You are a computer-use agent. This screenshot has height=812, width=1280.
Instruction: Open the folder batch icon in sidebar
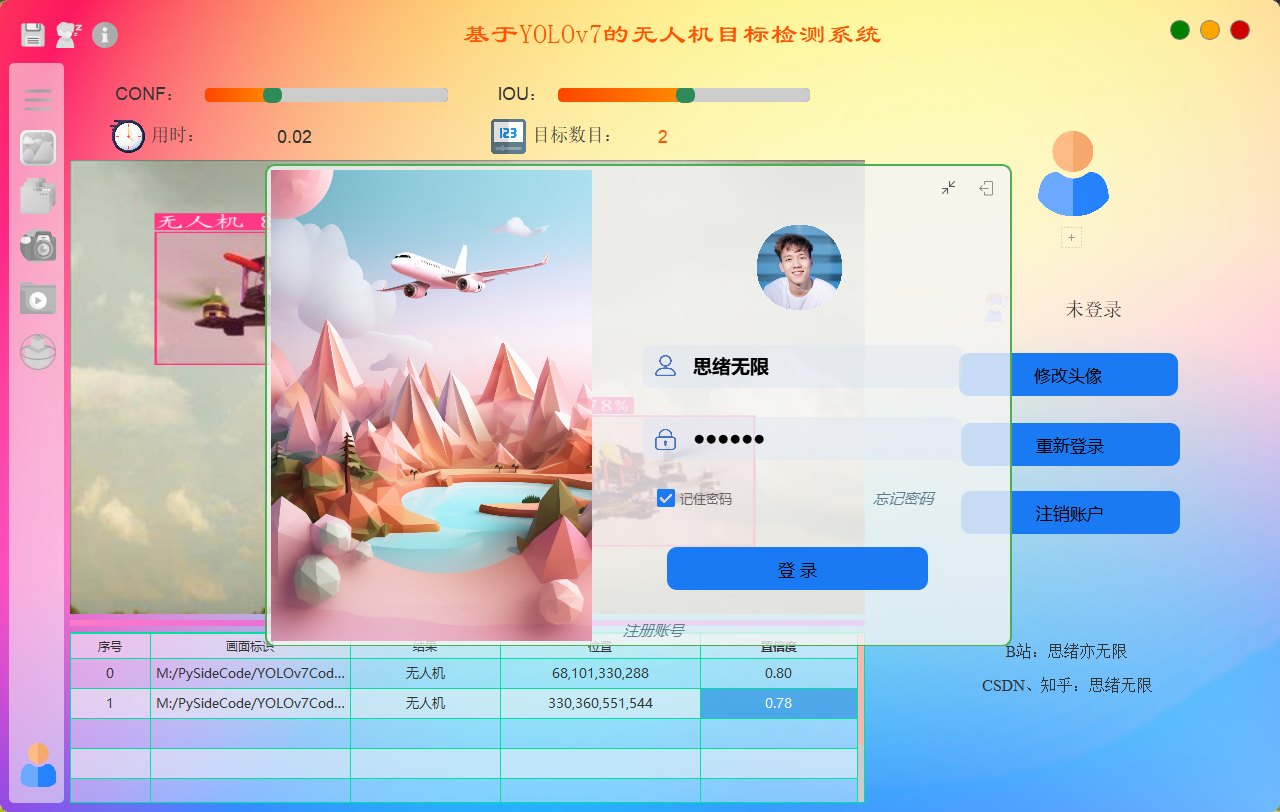[x=38, y=196]
